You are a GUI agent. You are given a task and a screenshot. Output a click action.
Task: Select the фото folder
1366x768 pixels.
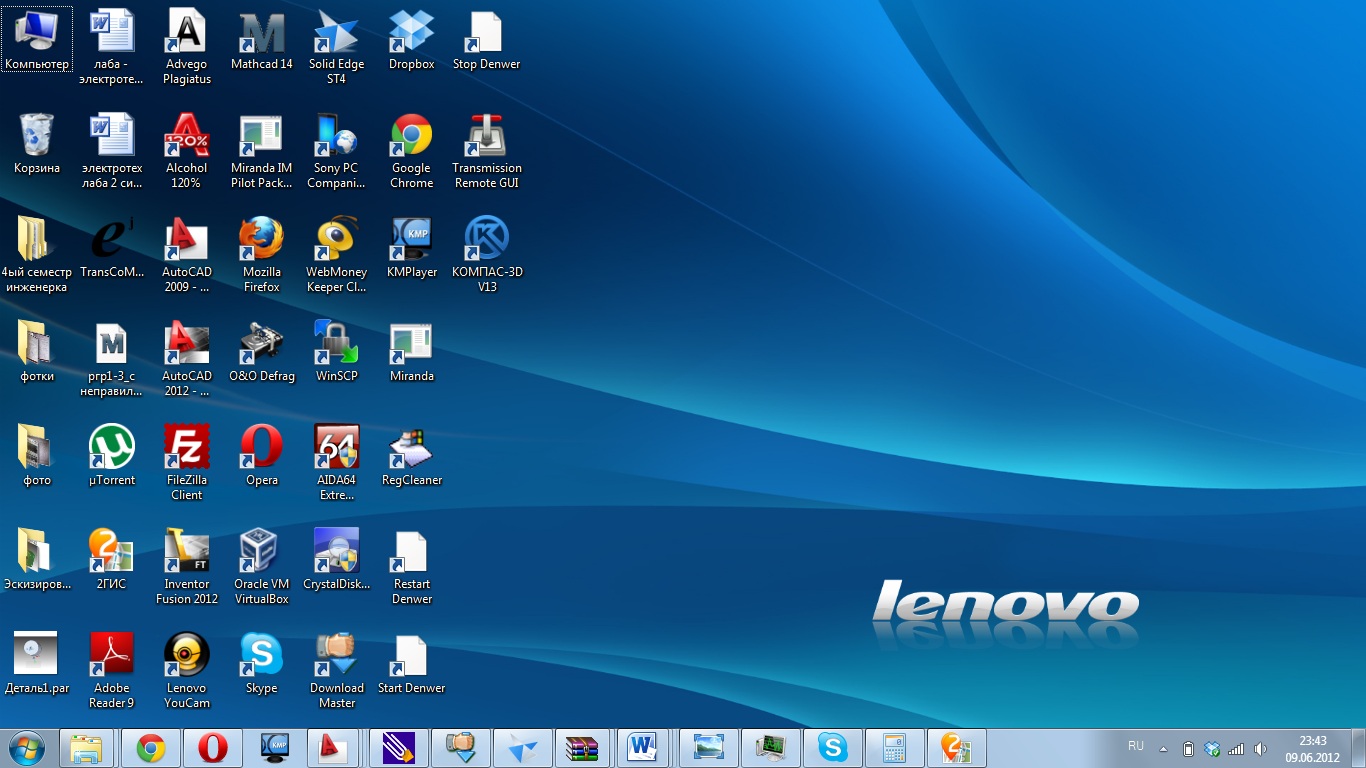pos(37,456)
